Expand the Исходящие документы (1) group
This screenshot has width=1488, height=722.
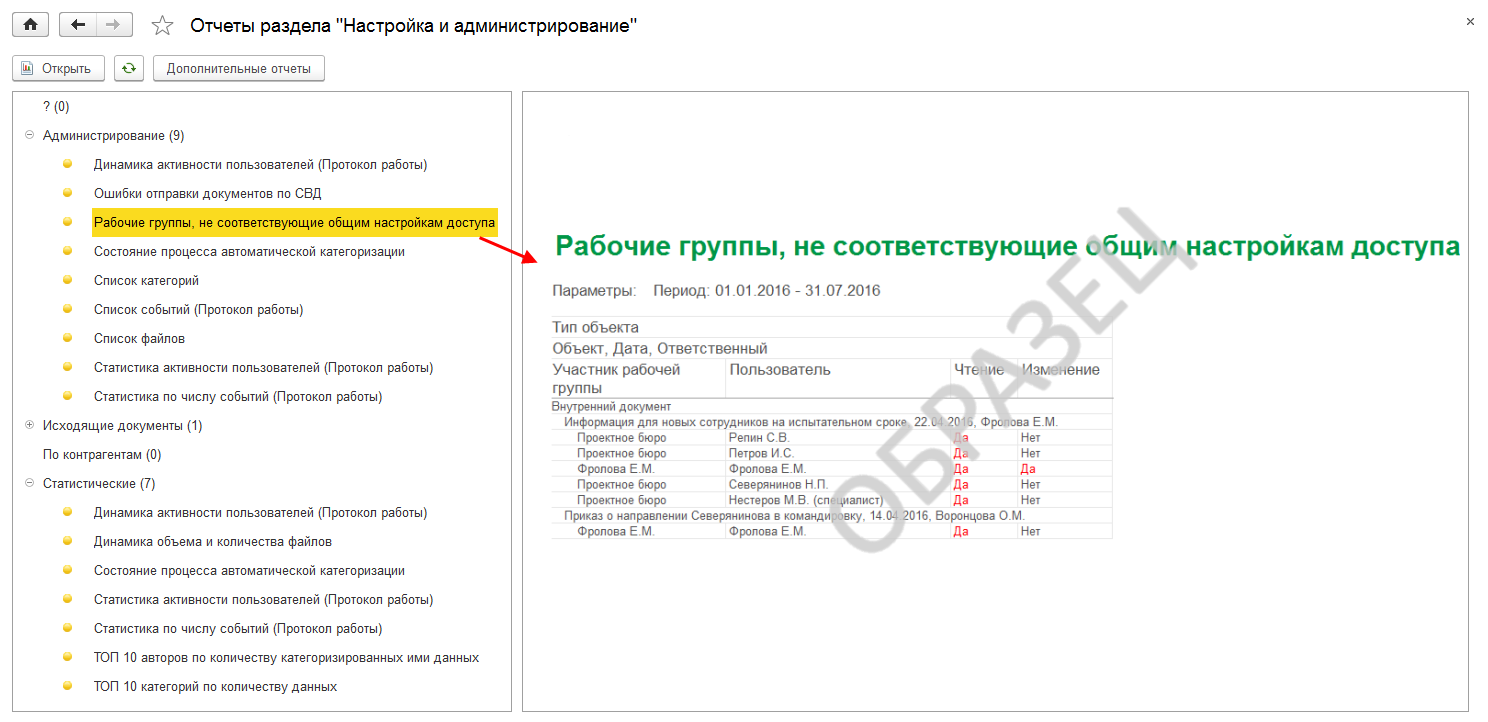pyautogui.click(x=29, y=425)
